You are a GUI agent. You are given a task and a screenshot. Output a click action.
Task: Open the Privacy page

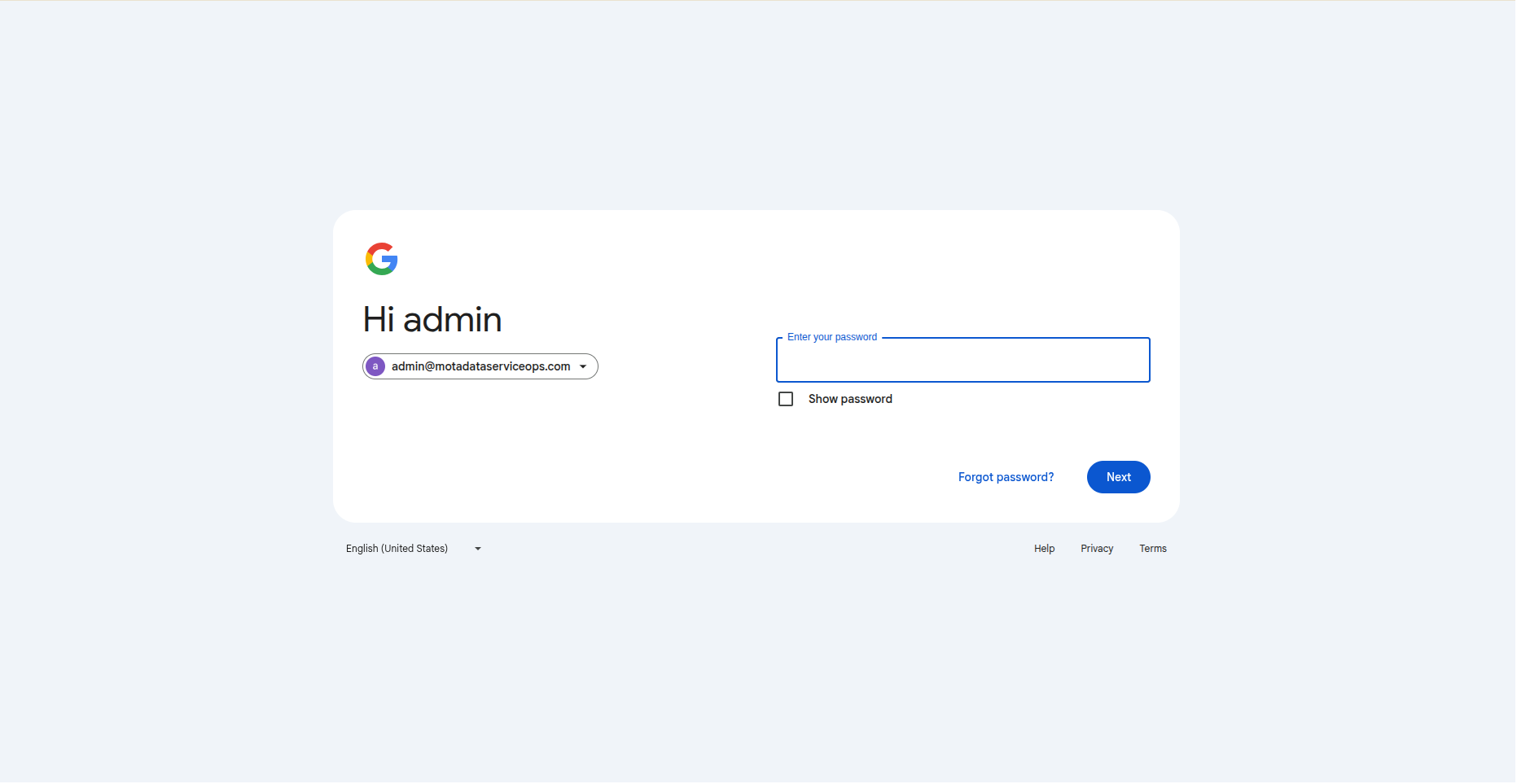1097,549
